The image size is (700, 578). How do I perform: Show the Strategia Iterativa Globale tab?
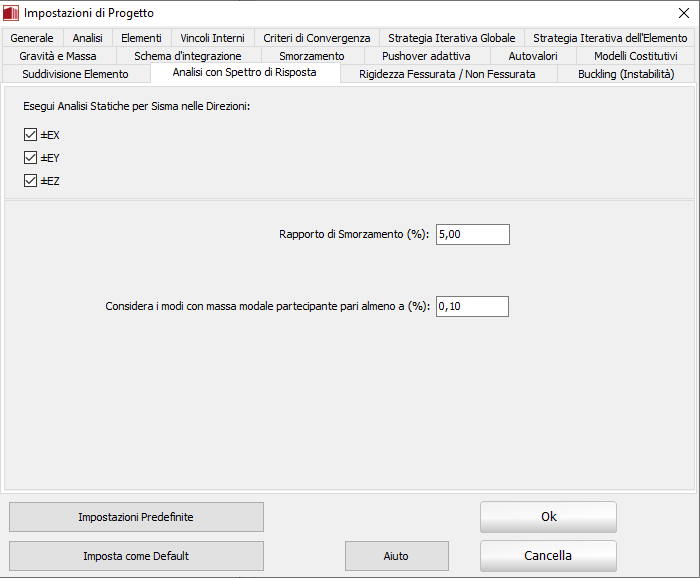tap(451, 38)
